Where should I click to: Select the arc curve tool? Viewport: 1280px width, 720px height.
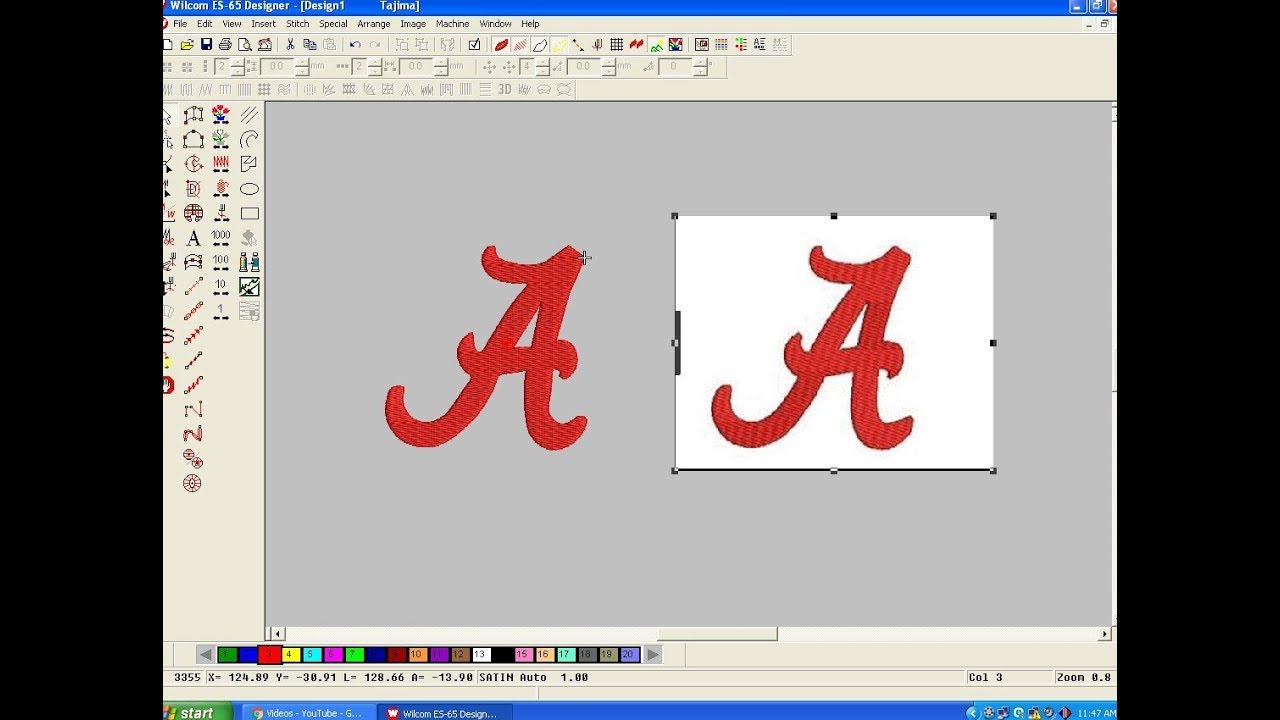249,139
